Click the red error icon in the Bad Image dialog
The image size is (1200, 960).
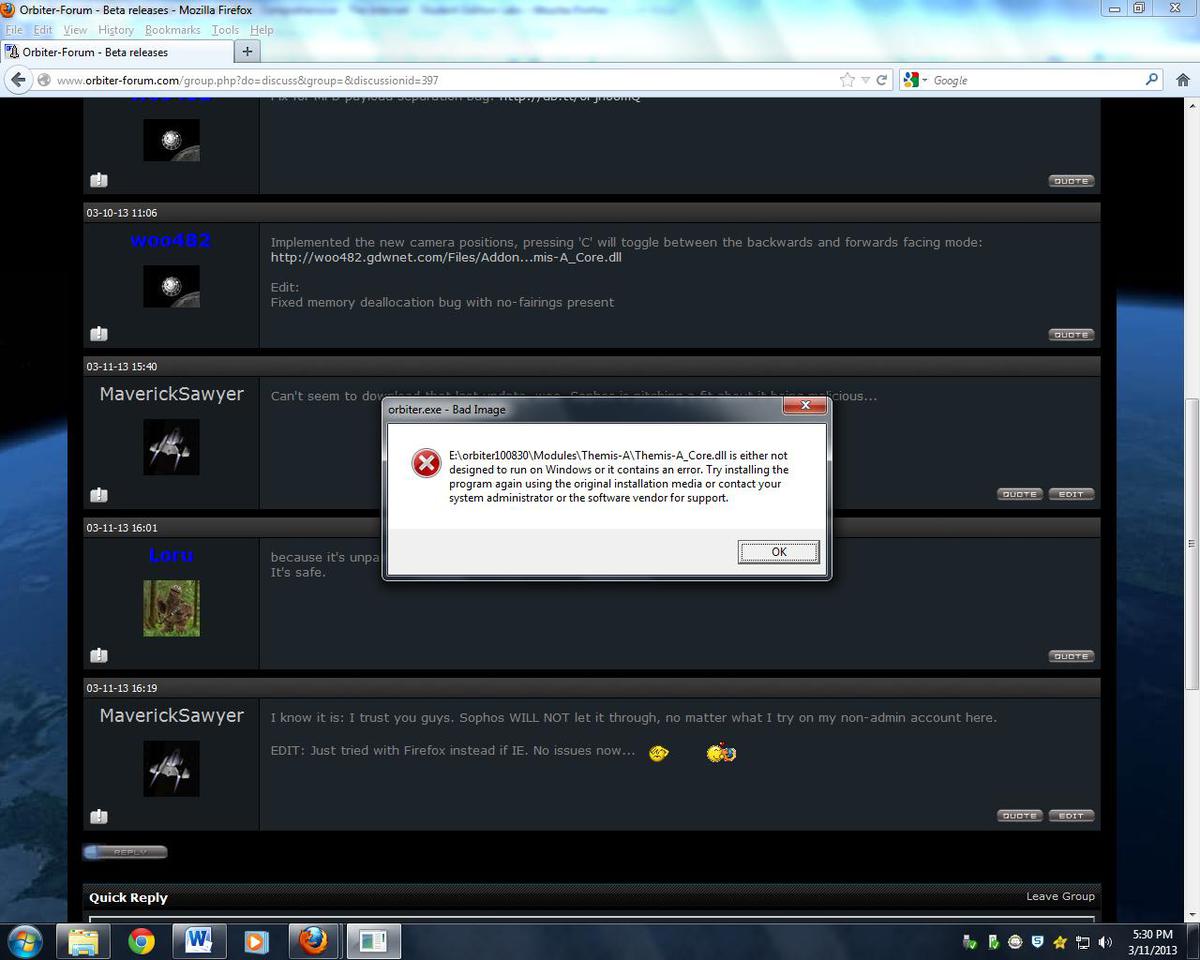pos(427,463)
